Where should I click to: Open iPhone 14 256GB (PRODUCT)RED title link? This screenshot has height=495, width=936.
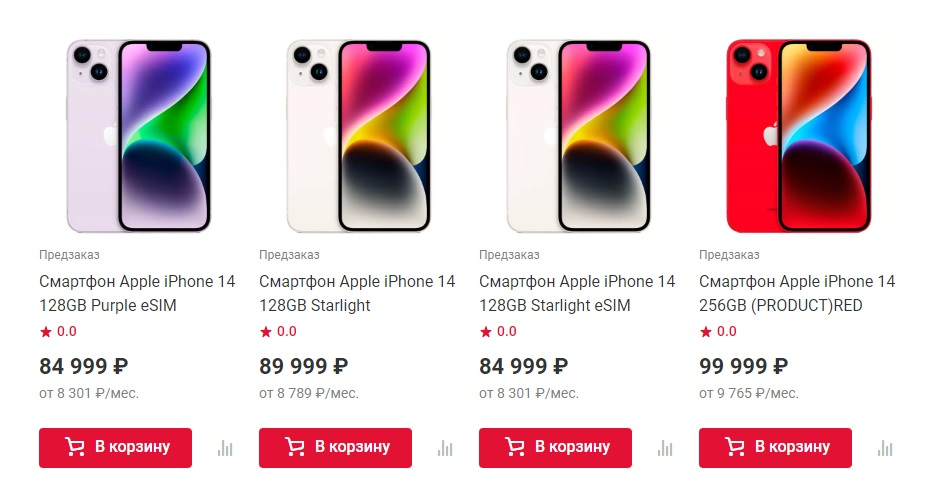coord(797,293)
